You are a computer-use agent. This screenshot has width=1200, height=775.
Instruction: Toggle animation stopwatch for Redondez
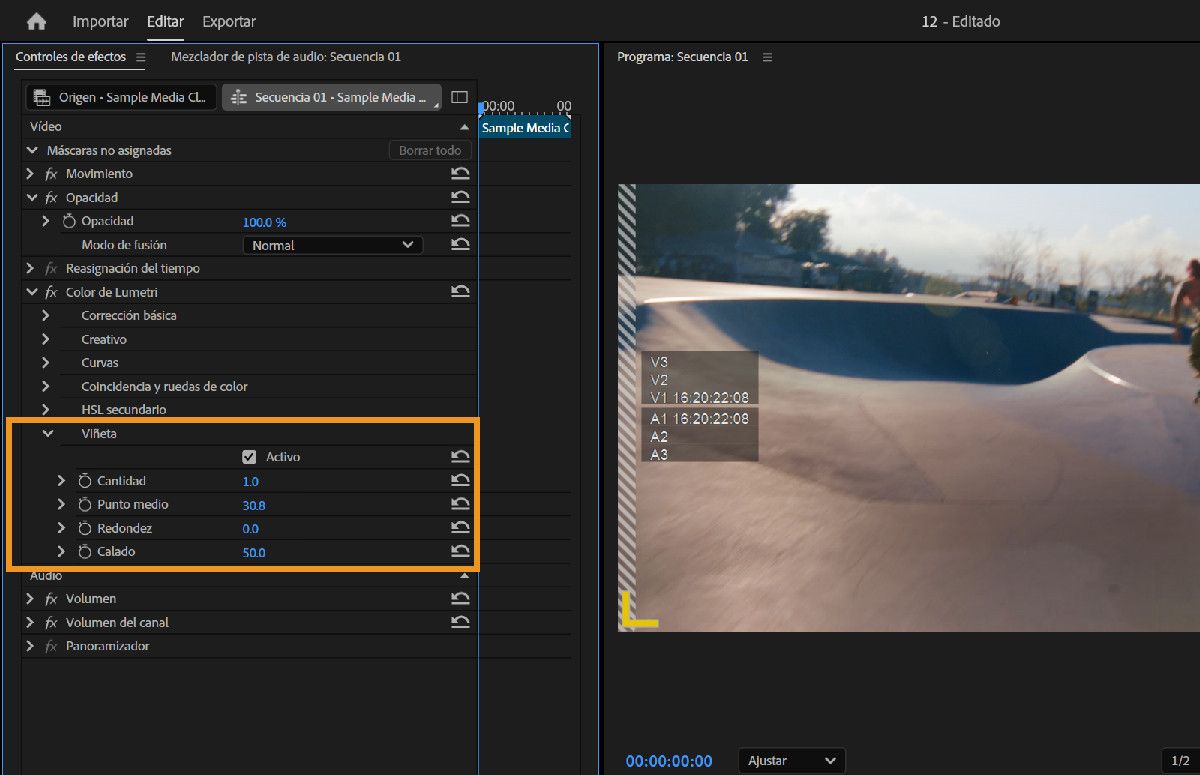[x=85, y=528]
